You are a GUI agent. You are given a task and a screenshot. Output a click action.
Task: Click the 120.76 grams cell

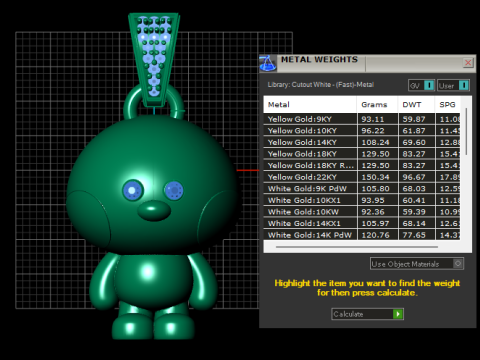tap(377, 235)
